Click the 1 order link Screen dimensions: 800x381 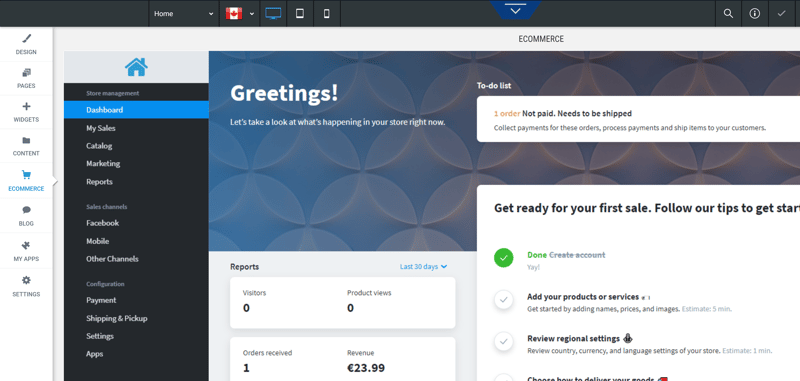pyautogui.click(x=507, y=114)
